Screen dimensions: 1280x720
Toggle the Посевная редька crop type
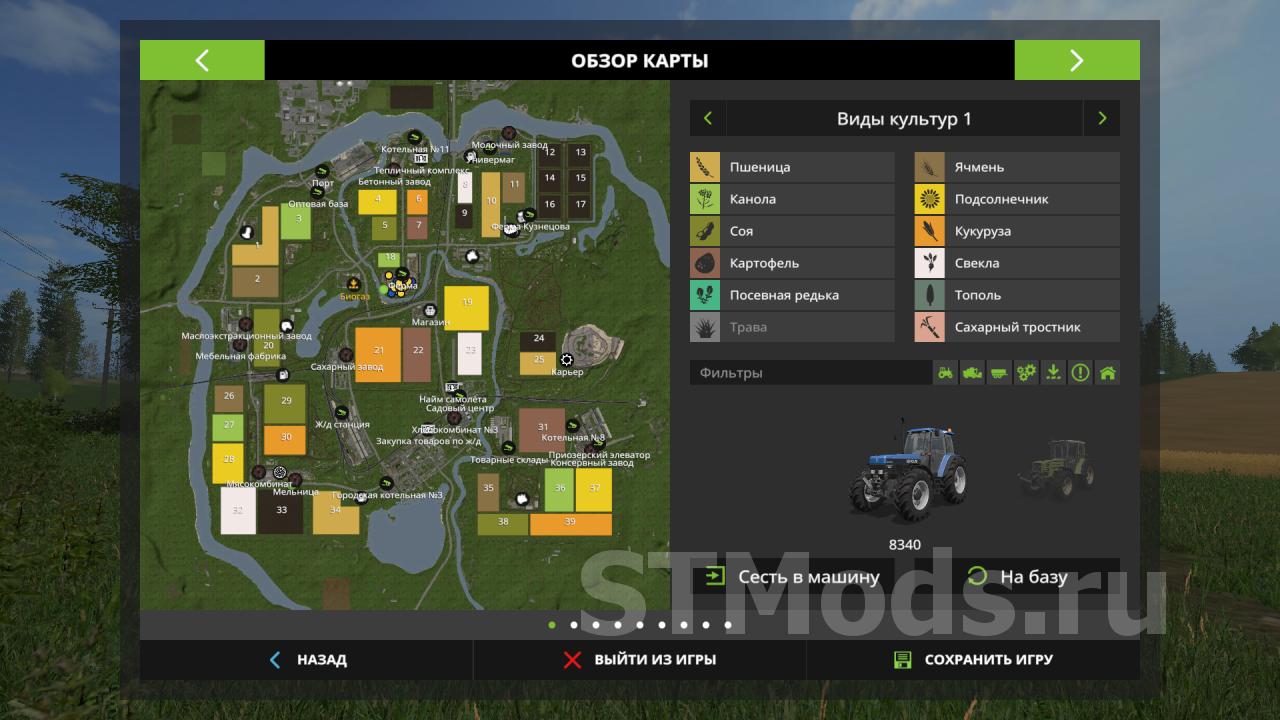[792, 295]
